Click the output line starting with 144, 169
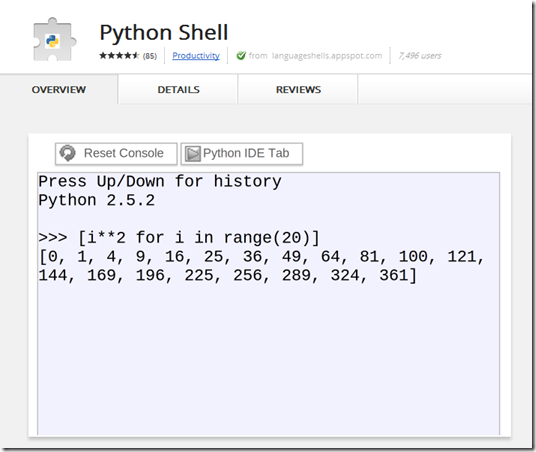 tap(228, 275)
